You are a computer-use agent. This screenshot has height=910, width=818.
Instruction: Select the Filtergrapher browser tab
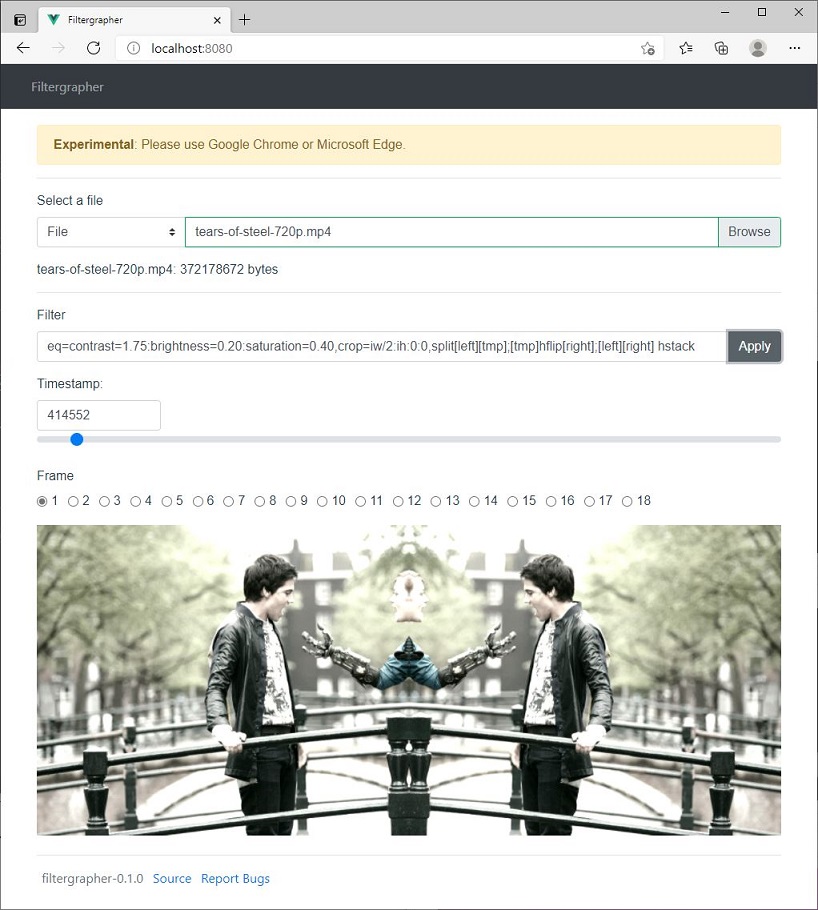134,20
